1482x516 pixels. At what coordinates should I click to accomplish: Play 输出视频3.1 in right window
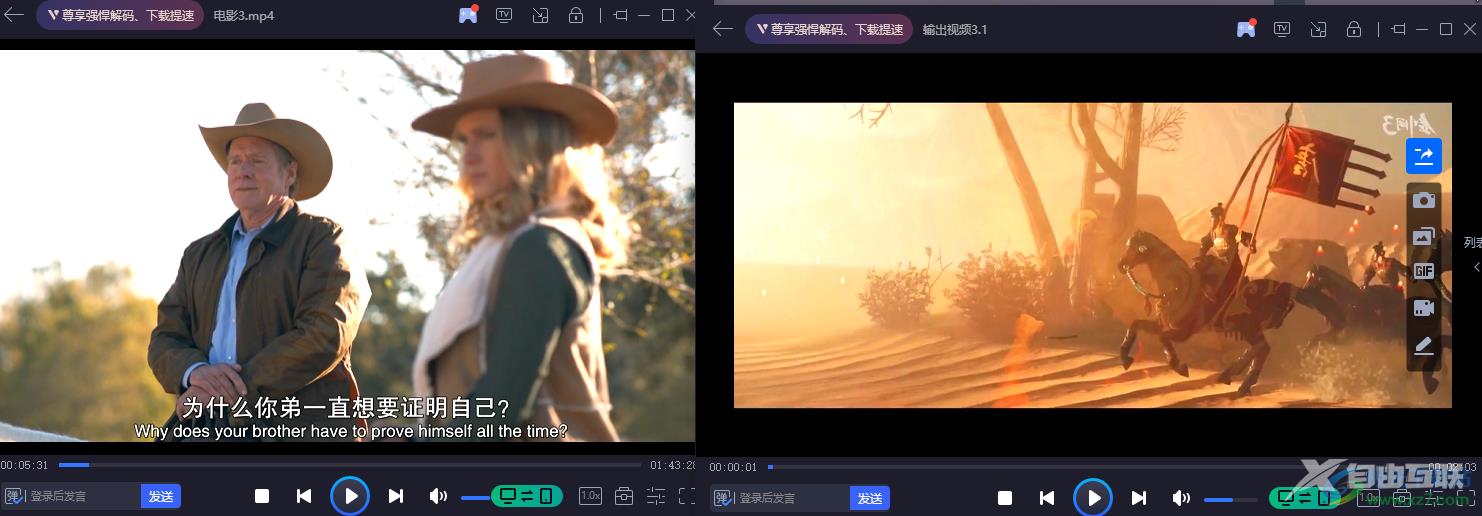tap(1093, 498)
